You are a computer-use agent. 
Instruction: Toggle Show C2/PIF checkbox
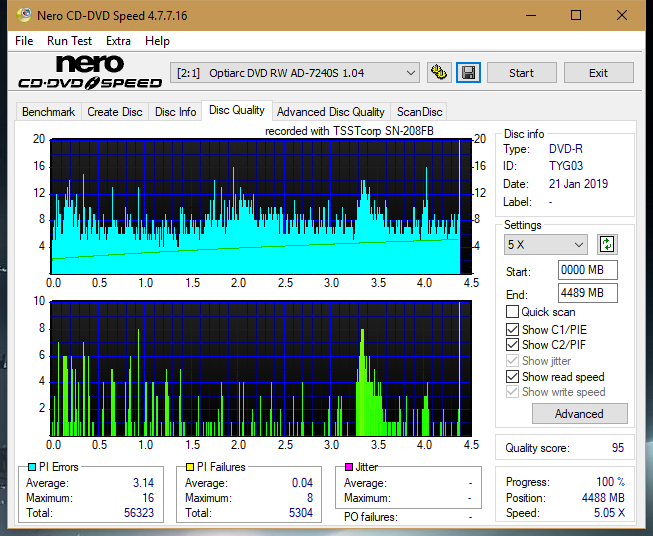(x=512, y=344)
